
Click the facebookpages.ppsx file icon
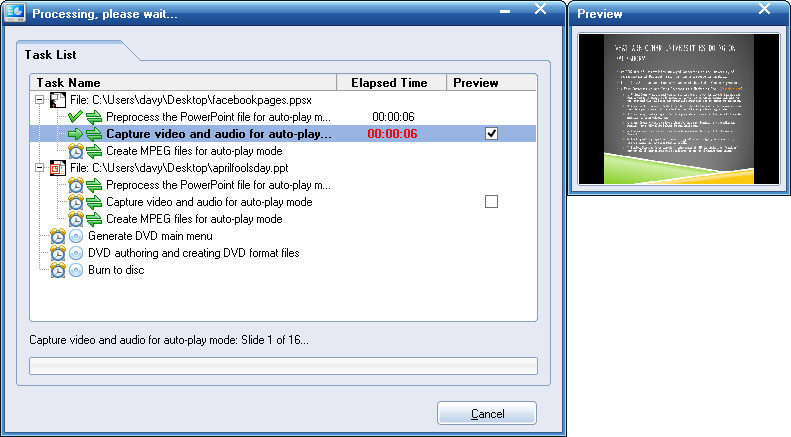(58, 100)
